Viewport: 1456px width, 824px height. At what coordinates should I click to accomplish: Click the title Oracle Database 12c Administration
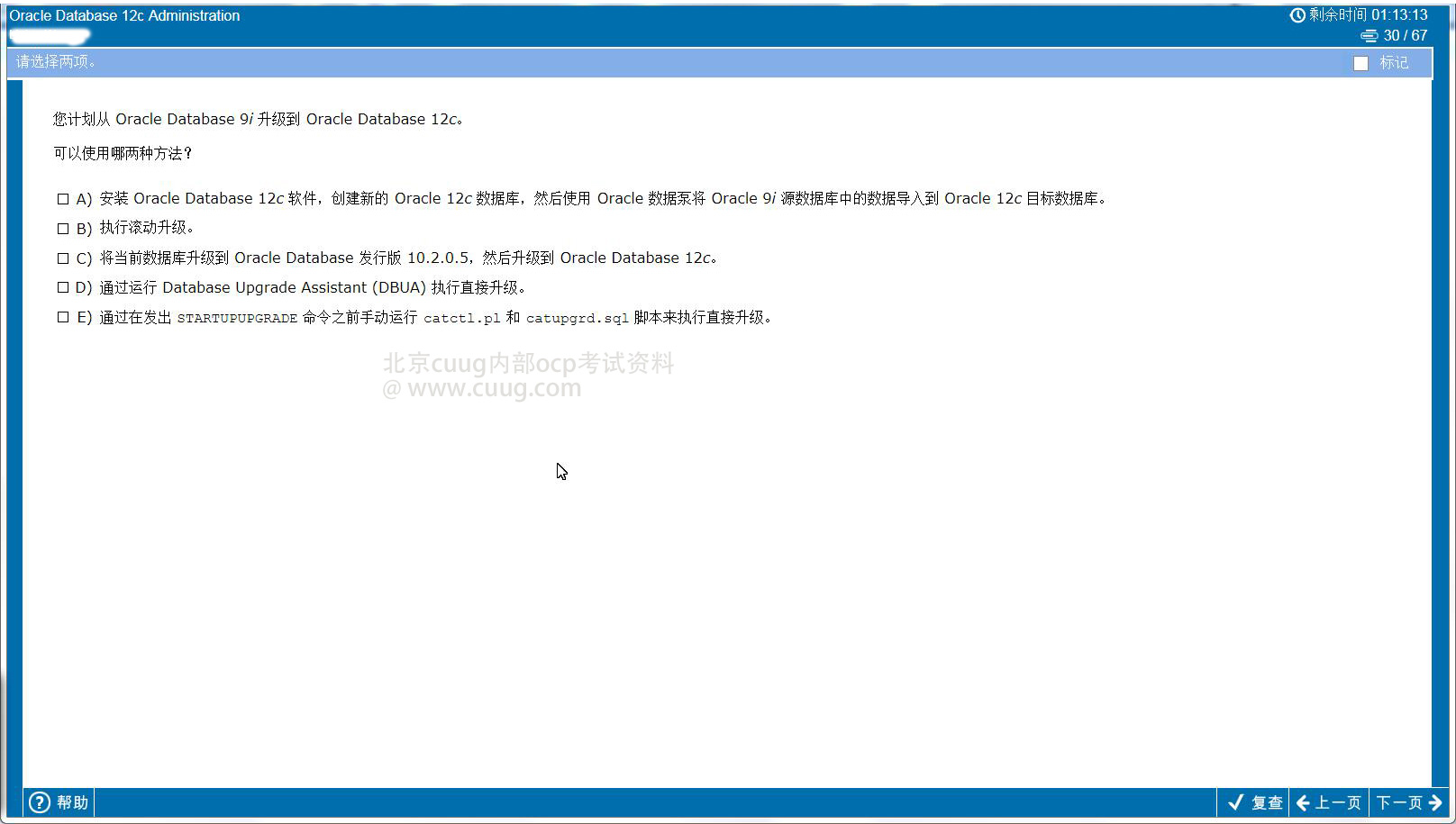124,15
